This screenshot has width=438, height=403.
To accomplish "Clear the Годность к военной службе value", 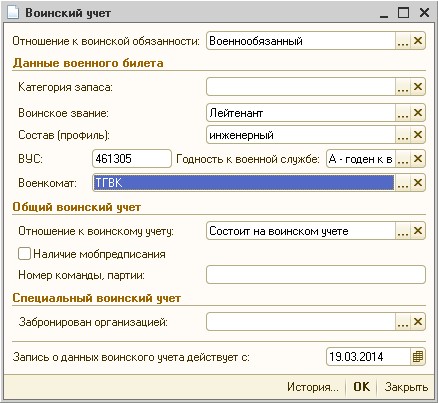I will pyautogui.click(x=418, y=159).
